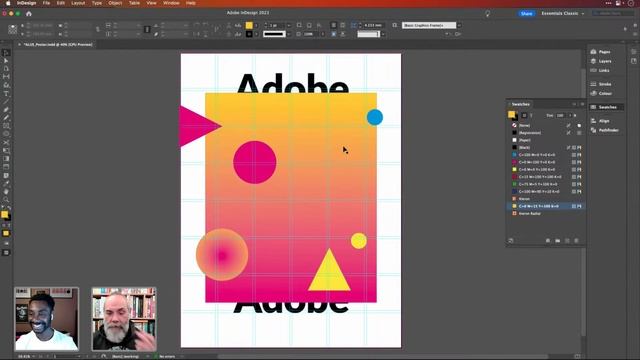Click the new swatch icon in Swatches panel

567,241
